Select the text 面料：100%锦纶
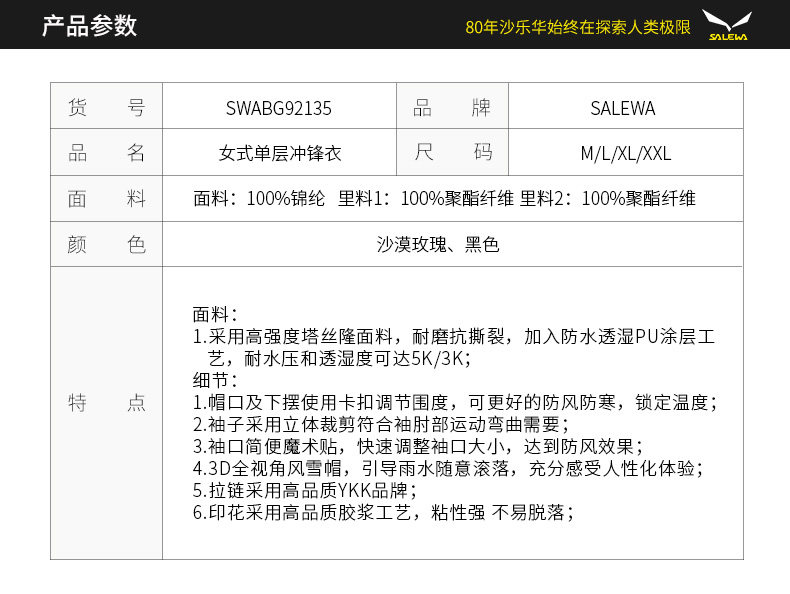790x594 pixels. [x=259, y=199]
